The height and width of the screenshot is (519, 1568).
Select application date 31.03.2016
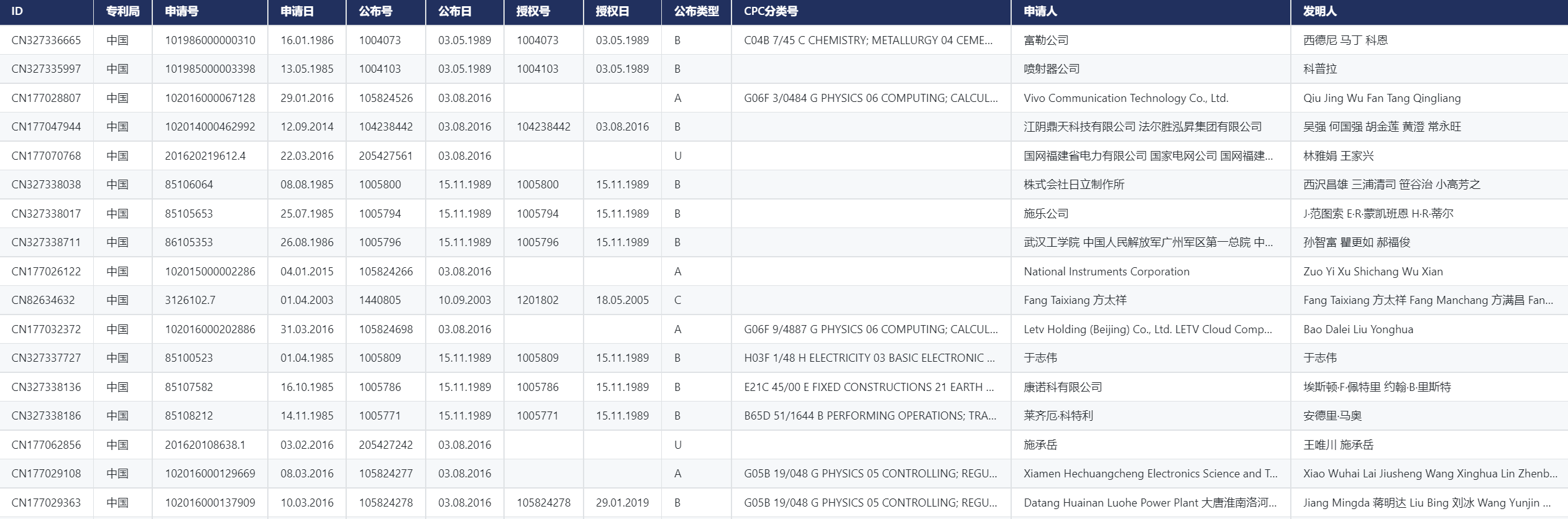pyautogui.click(x=307, y=329)
